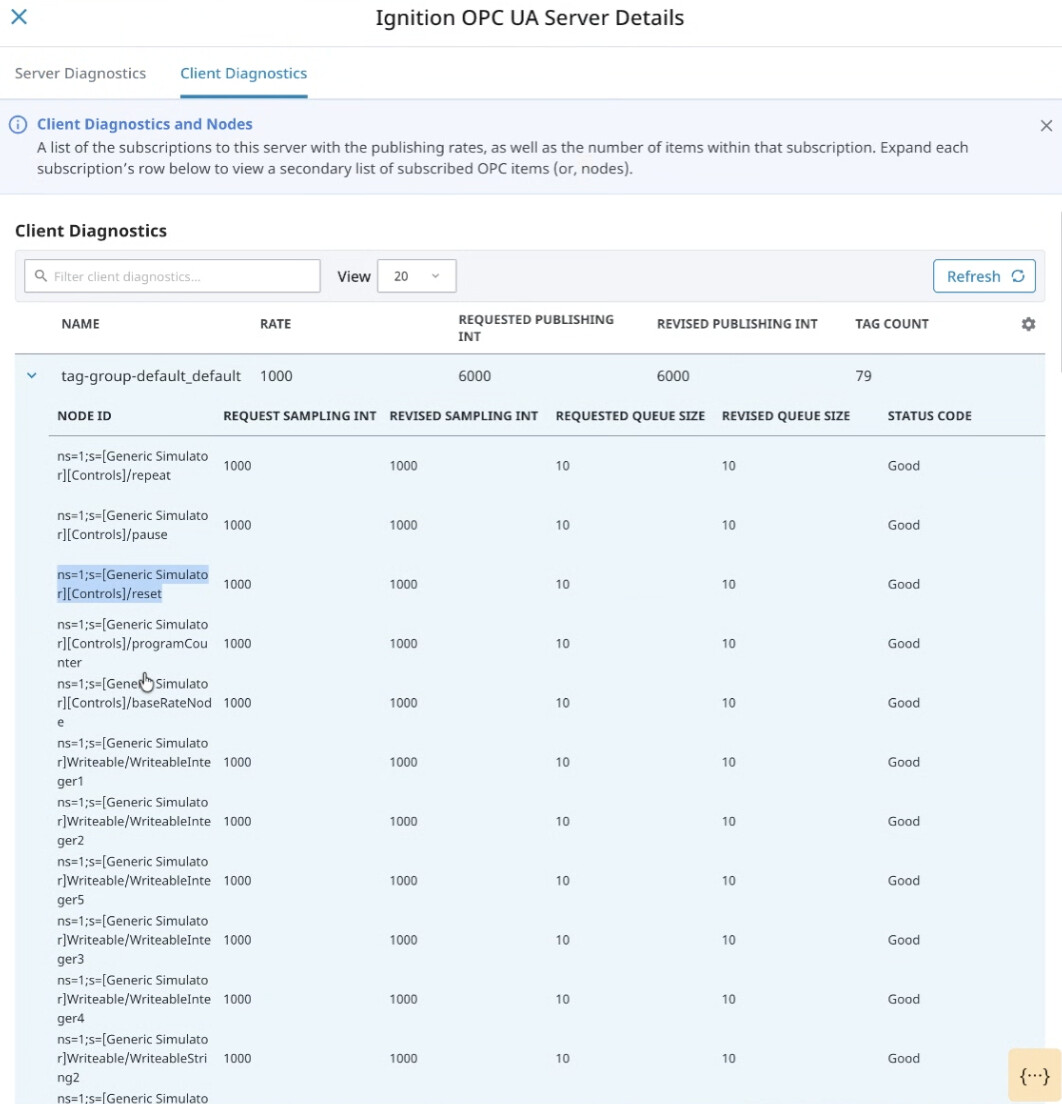Viewport: 1062px width, 1104px height.
Task: Select the WriteableInteger3 node ID
Action: pyautogui.click(x=134, y=939)
